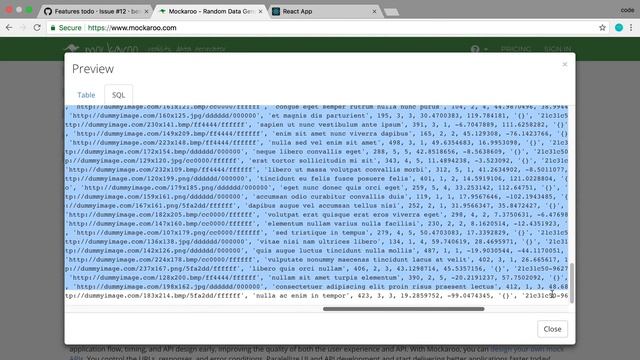Select the SQL preview tab
Screen dimensions: 640x360
tap(118, 95)
